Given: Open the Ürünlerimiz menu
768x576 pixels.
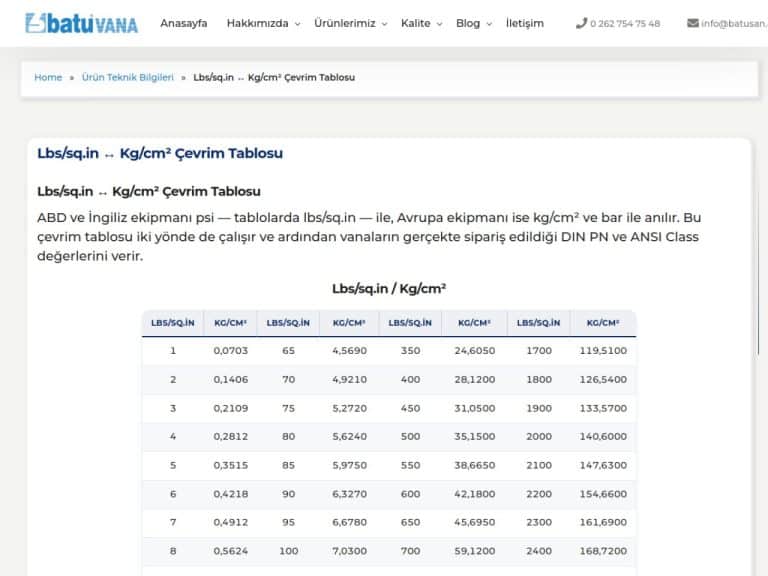Looking at the screenshot, I should 345,23.
